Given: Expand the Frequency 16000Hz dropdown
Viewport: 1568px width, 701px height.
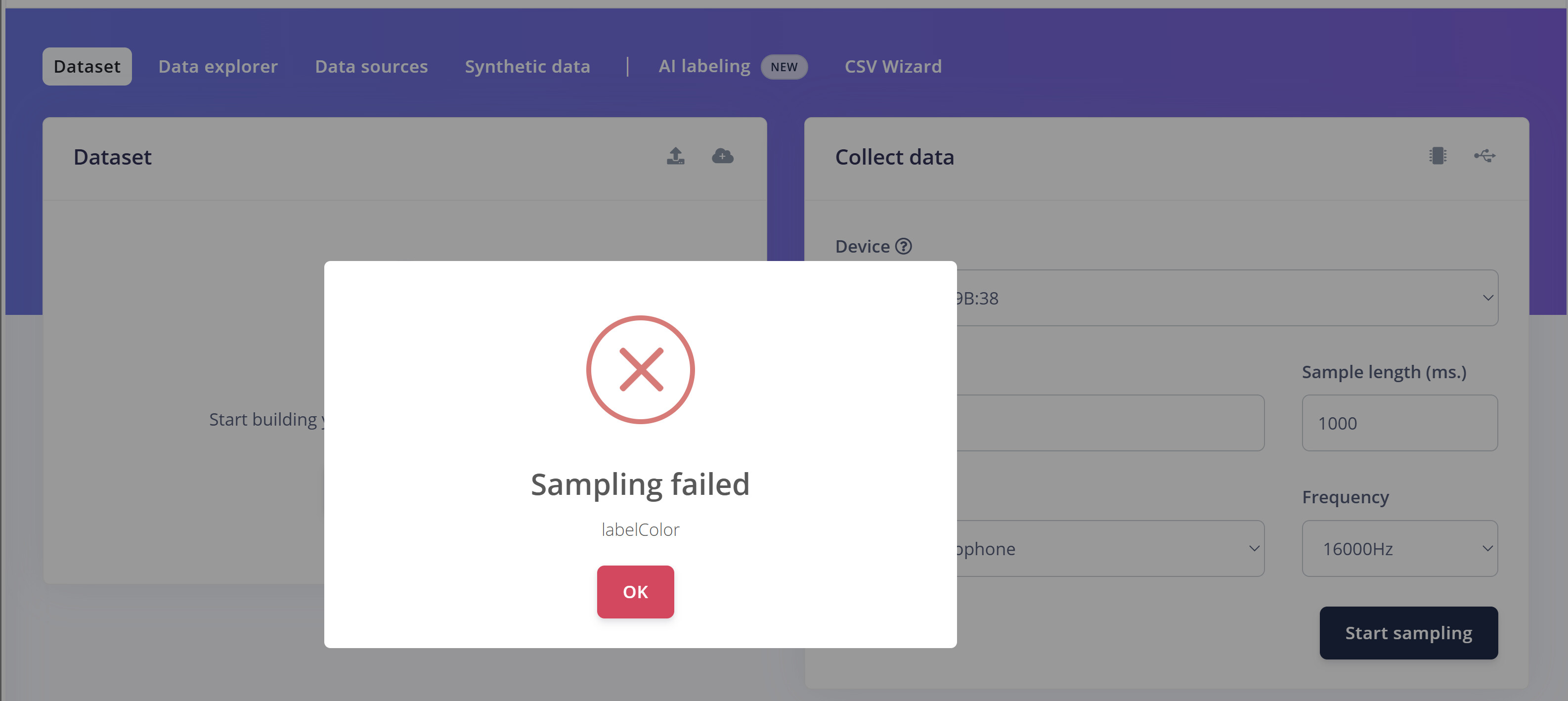Looking at the screenshot, I should coord(1399,549).
